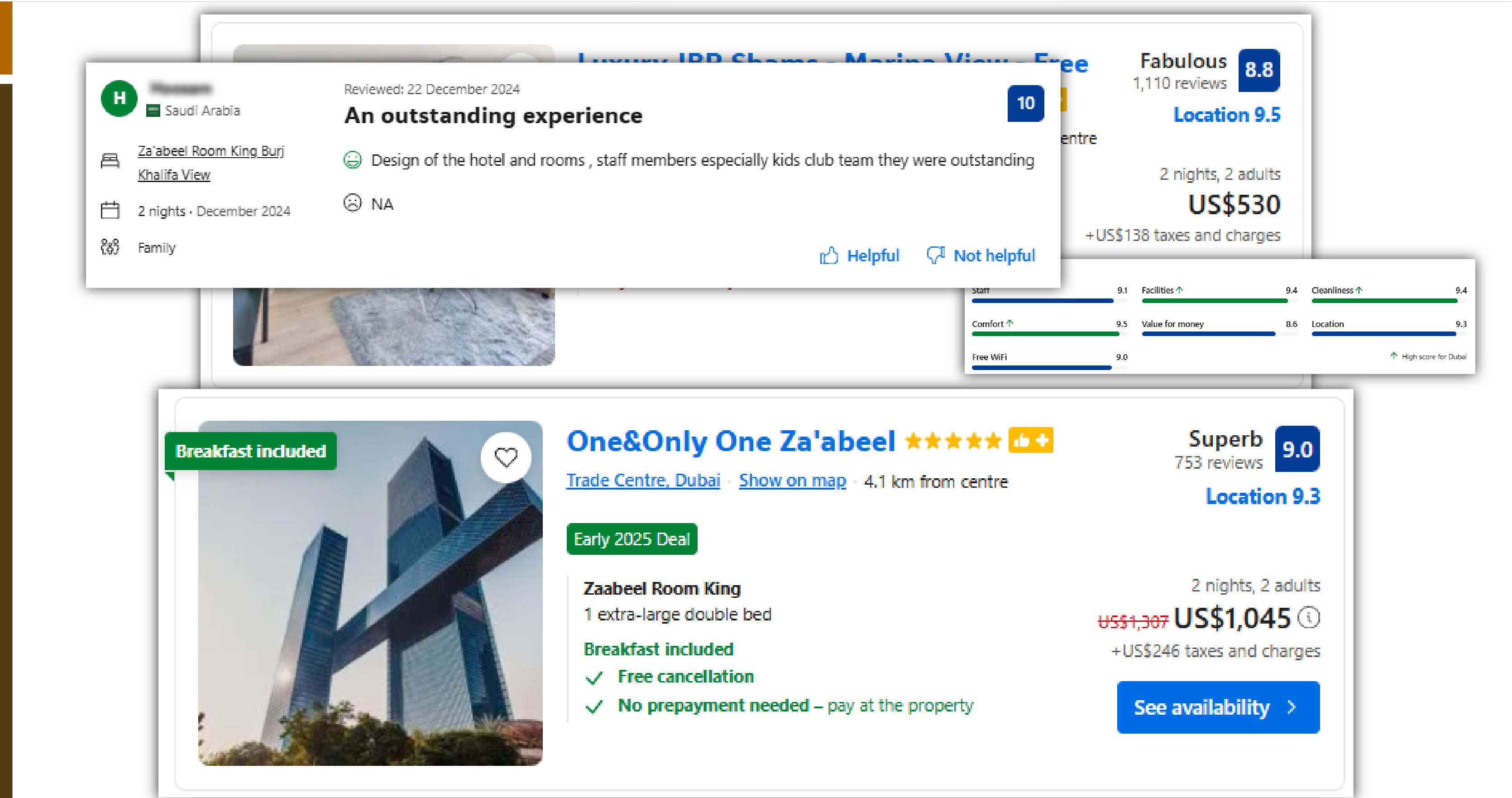Click the Za'abeel Room King Burj Khalifa View link
Viewport: 1512px width, 798px height.
(211, 163)
